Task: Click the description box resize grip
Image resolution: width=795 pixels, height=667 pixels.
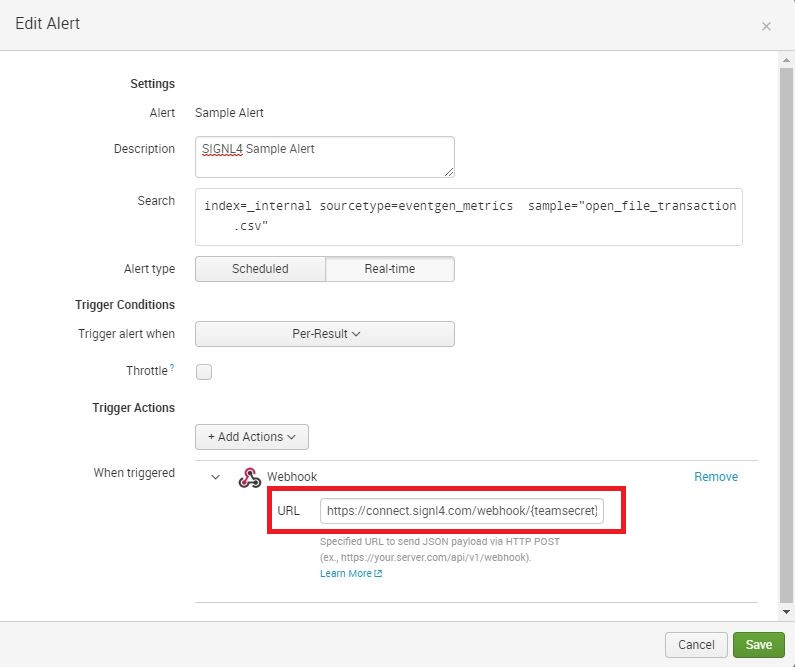Action: tap(449, 172)
